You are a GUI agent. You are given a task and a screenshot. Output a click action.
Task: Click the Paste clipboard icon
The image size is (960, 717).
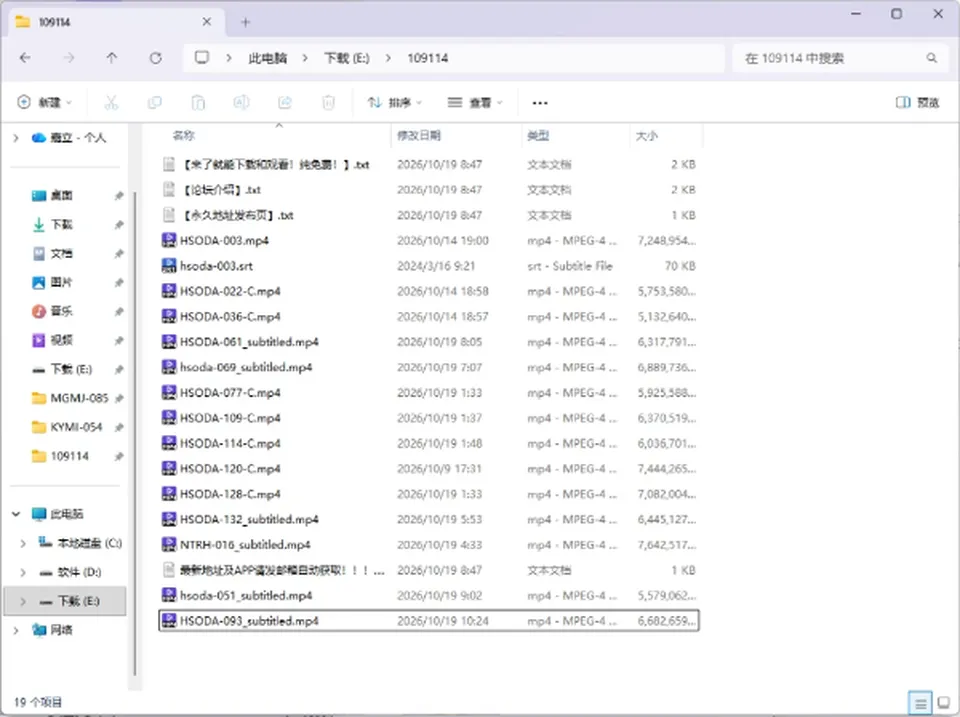point(198,102)
